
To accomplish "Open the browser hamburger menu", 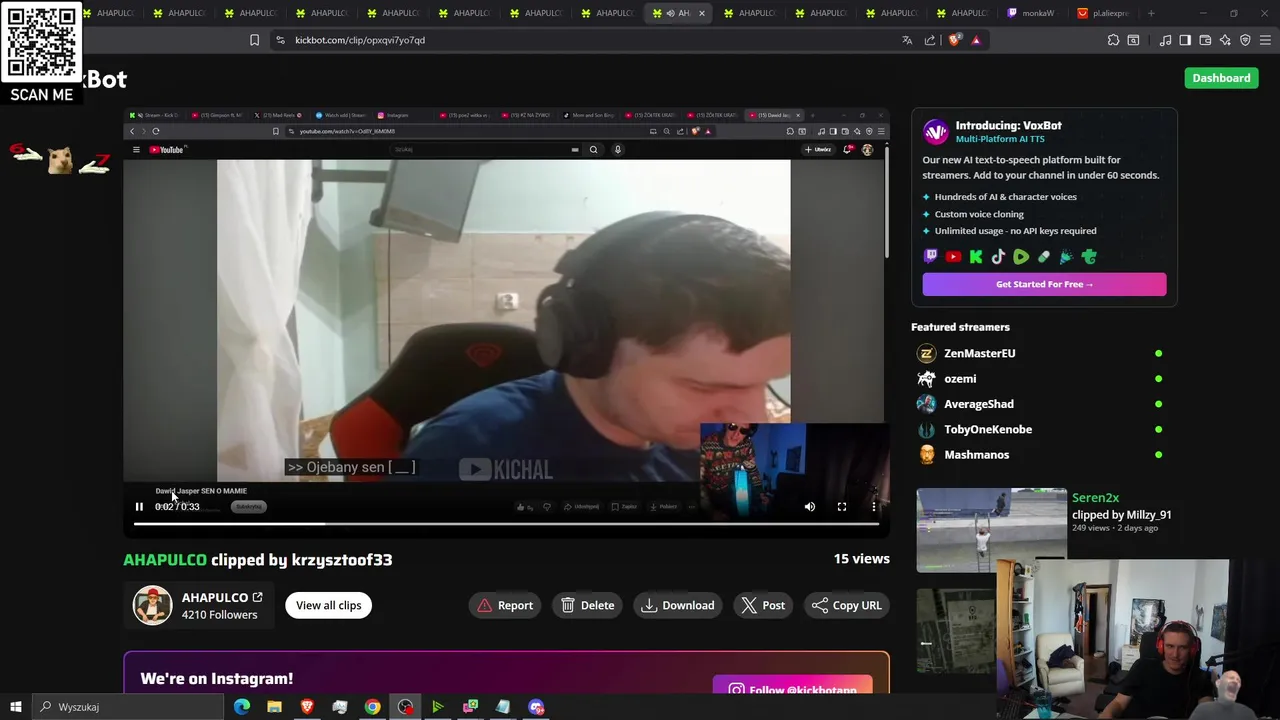I will point(1265,40).
